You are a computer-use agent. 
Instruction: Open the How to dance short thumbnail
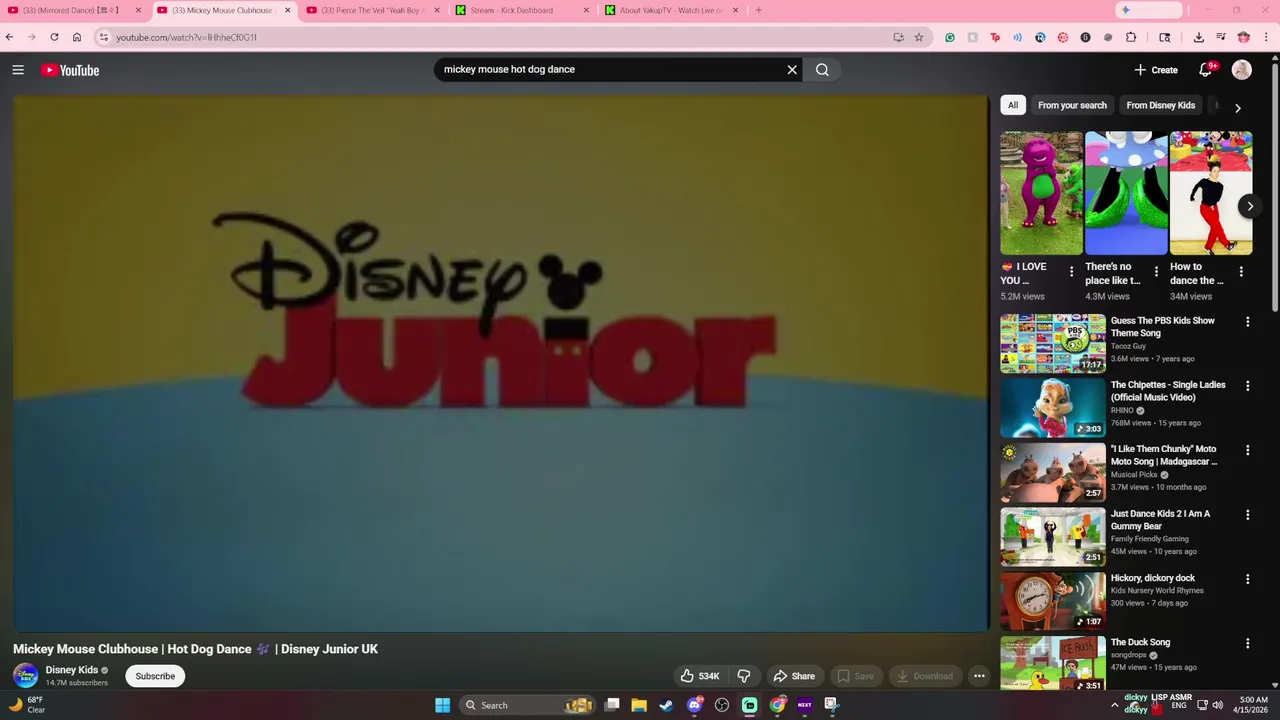(x=1211, y=193)
